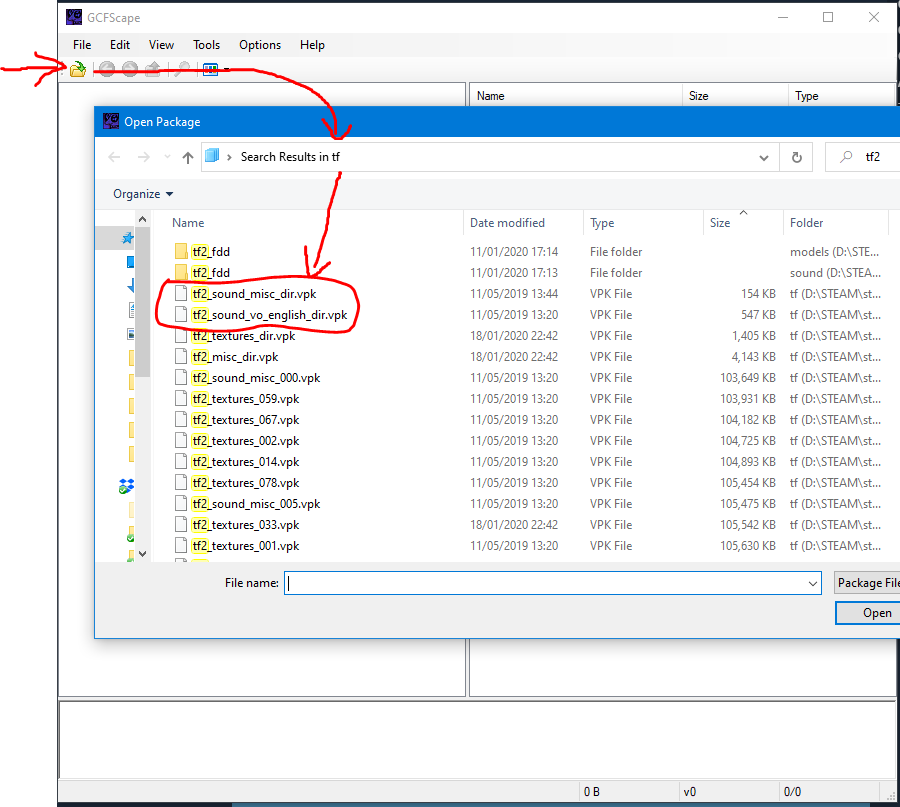Screen dimensions: 900x807
Task: Click the Forward navigation icon in GCFScape toolbar
Action: [x=130, y=69]
